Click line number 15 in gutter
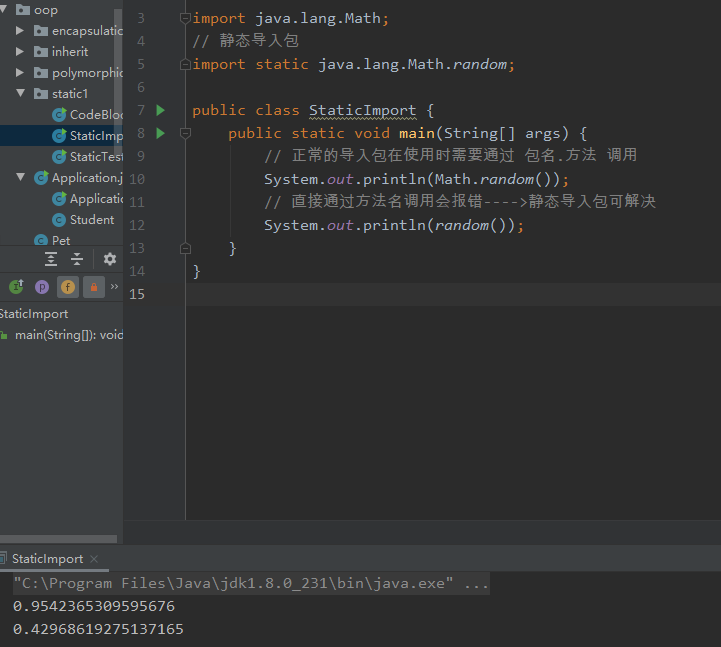The width and height of the screenshot is (721, 647). (137, 294)
